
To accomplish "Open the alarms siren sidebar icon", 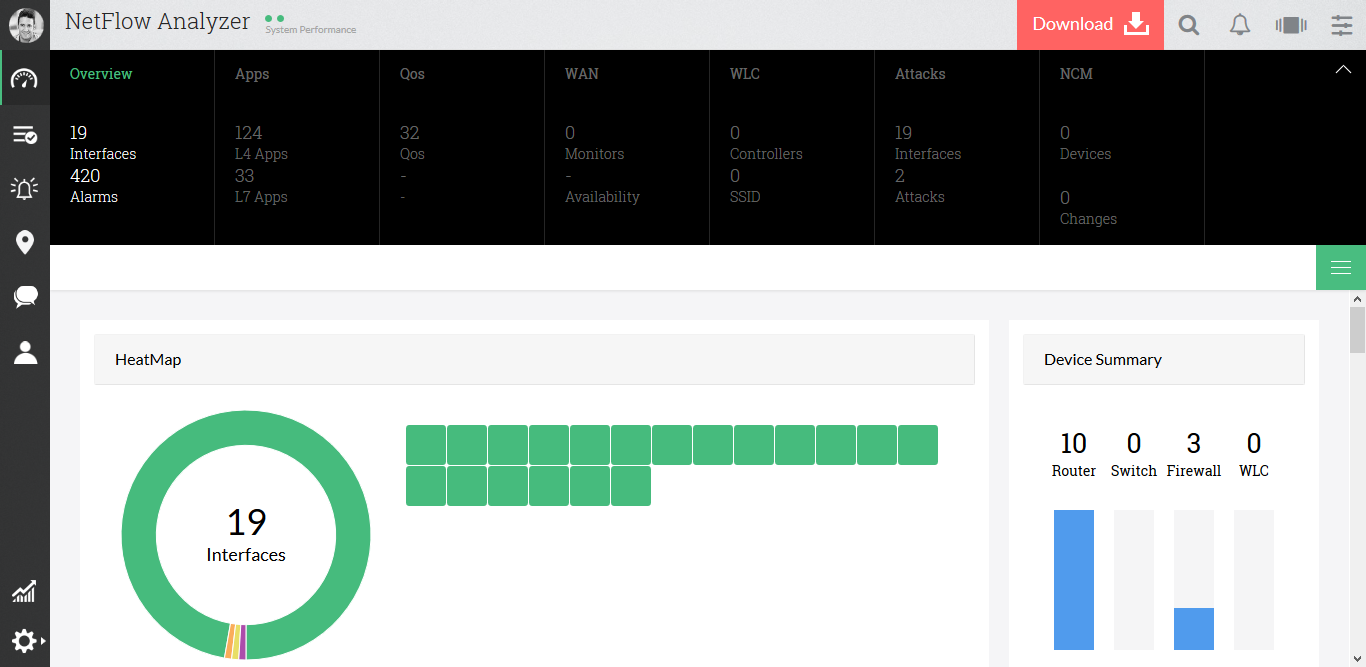I will tap(25, 188).
